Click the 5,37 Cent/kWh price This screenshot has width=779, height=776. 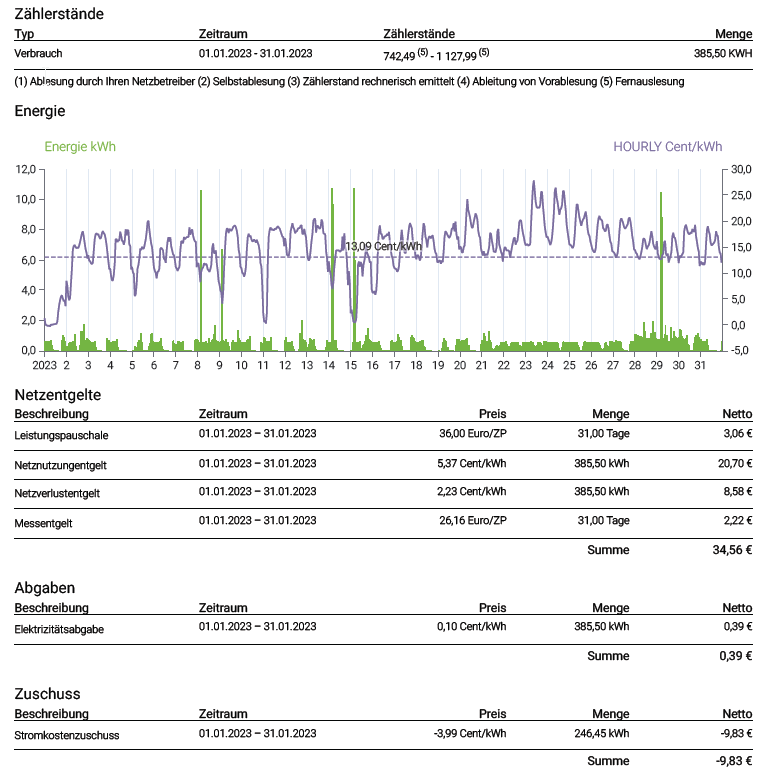(x=471, y=464)
